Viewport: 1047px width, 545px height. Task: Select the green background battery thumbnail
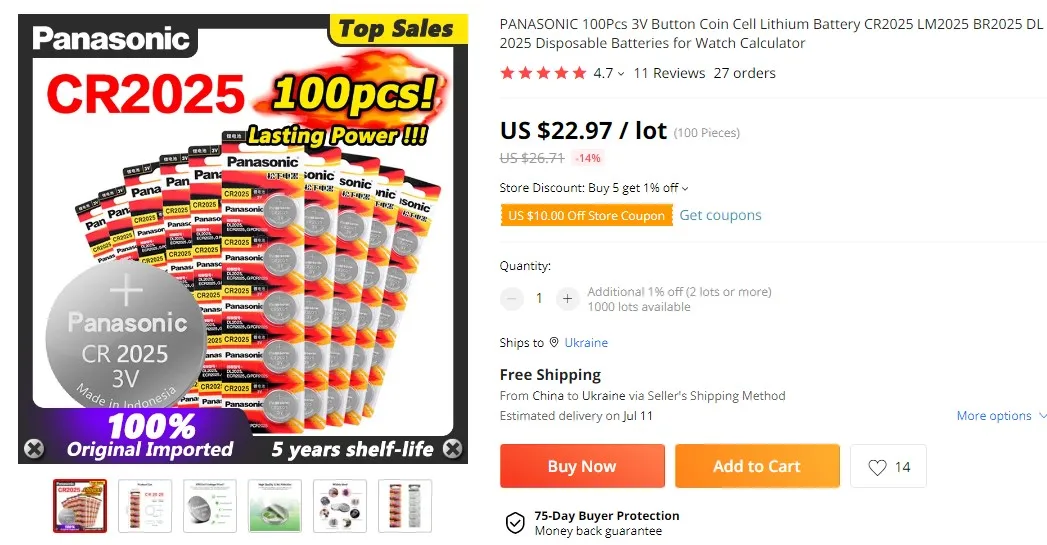275,506
